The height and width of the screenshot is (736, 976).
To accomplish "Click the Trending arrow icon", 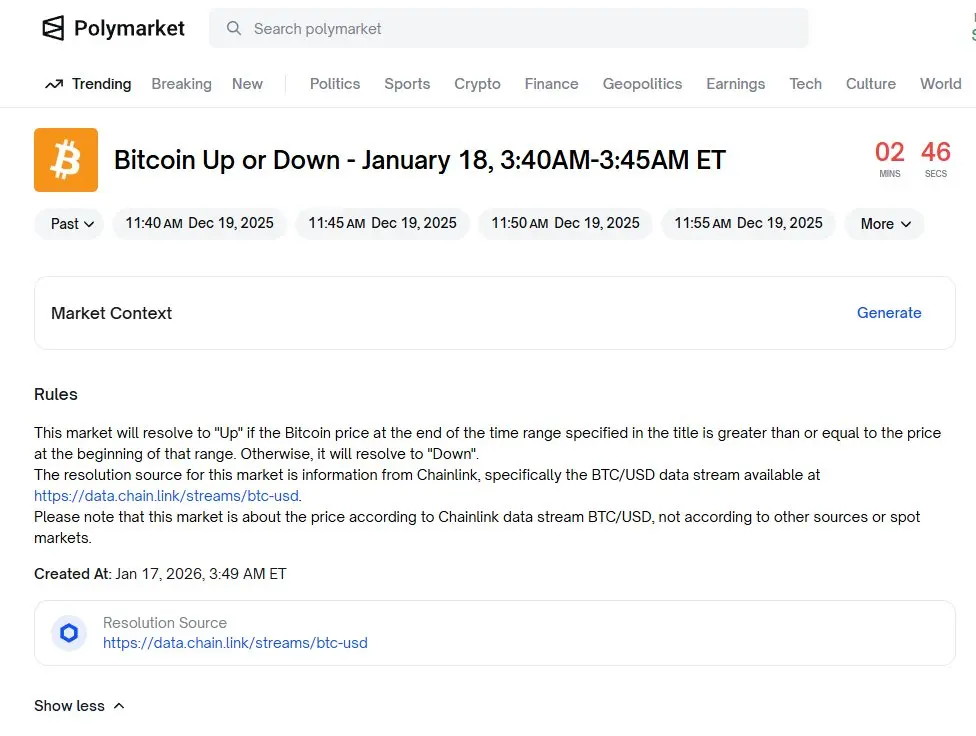I will (54, 84).
